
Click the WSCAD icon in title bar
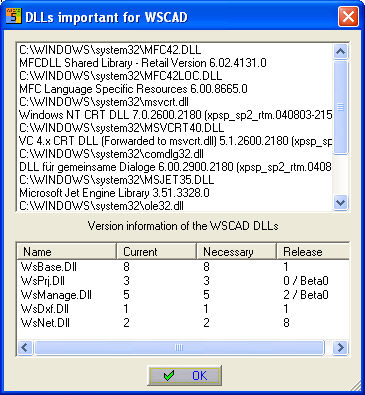(x=14, y=16)
